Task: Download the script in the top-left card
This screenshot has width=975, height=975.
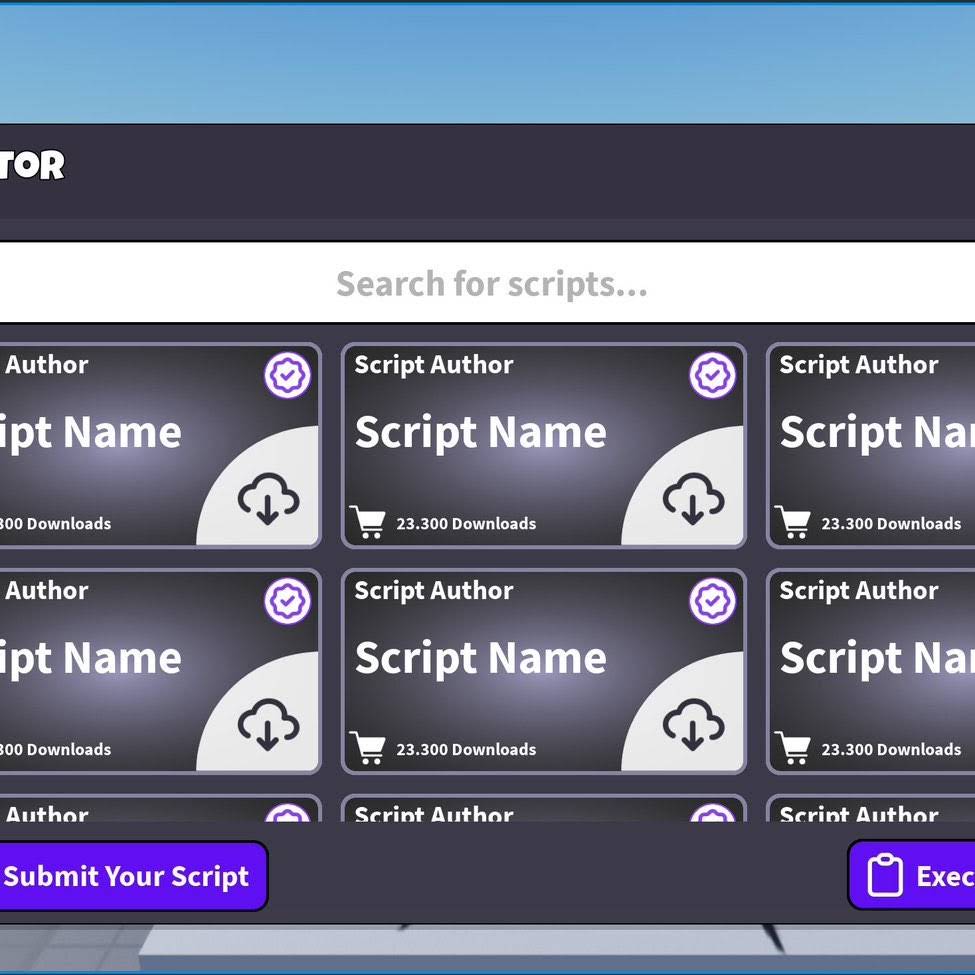Action: (x=268, y=499)
